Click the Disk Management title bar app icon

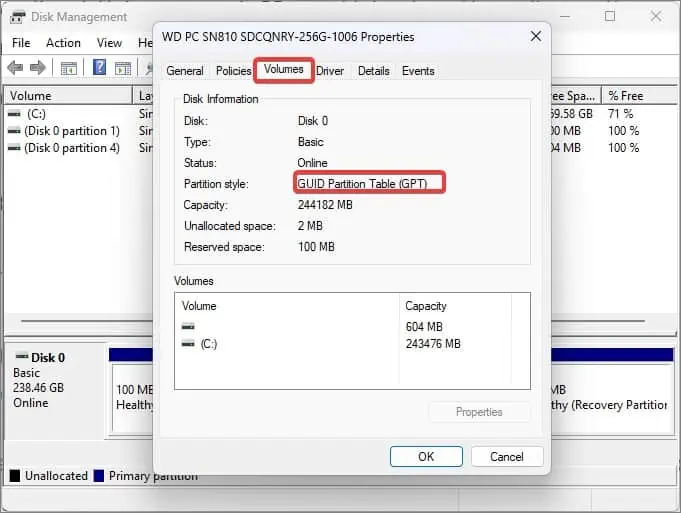(17, 17)
